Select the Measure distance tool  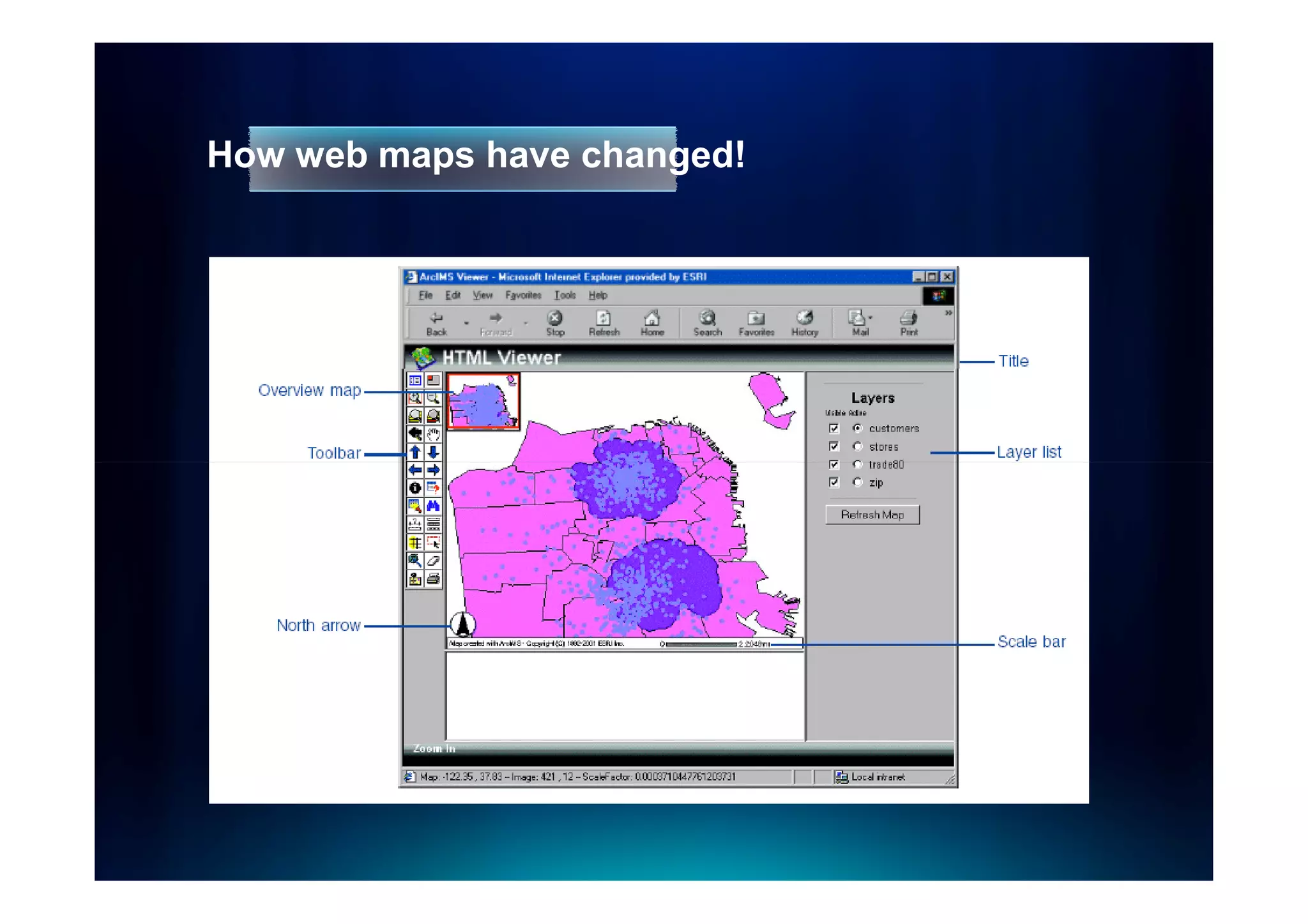pyautogui.click(x=415, y=524)
